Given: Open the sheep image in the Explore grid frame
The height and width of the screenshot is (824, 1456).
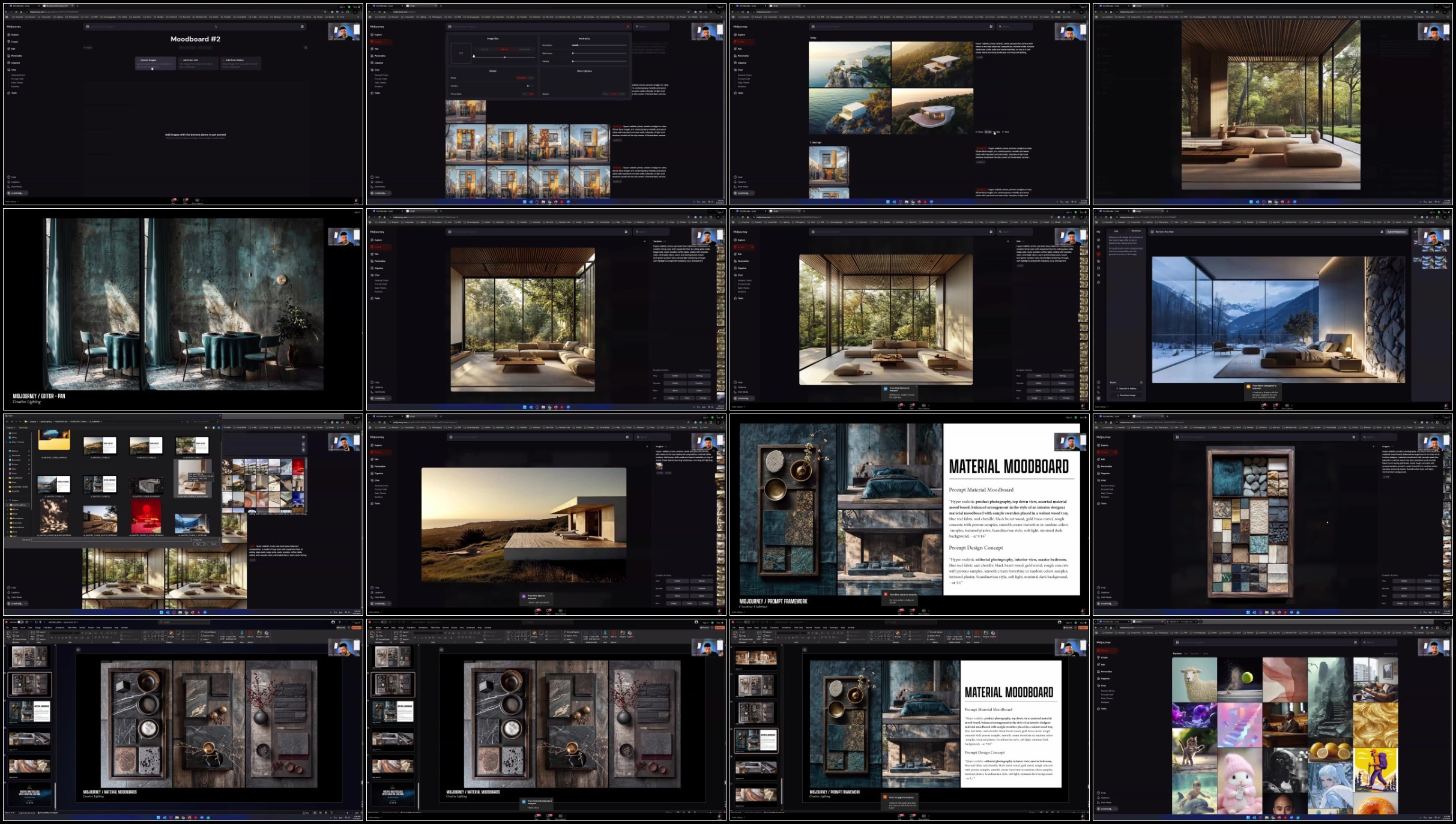Looking at the screenshot, I should coord(1194,679).
